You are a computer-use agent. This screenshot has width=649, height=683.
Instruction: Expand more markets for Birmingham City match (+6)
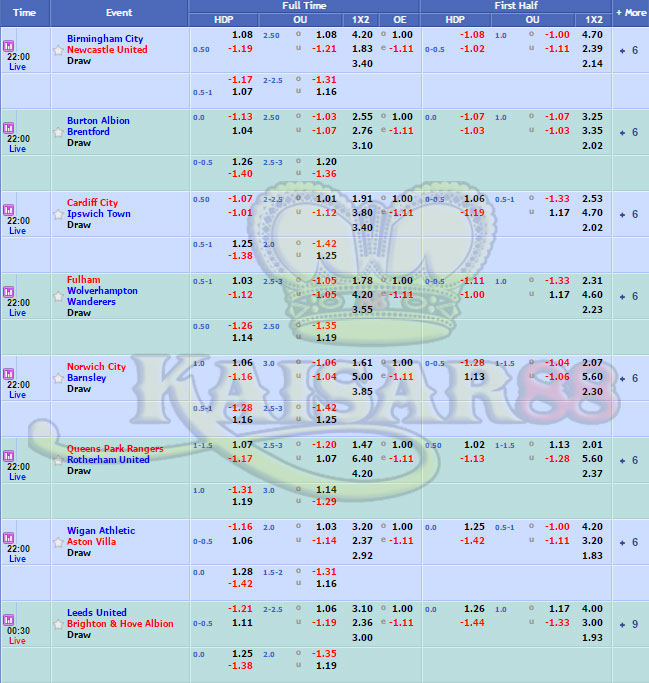point(629,51)
